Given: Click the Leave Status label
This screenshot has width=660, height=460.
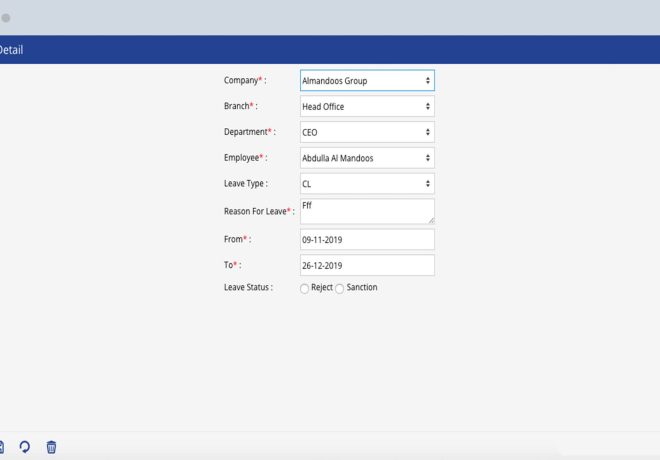Looking at the screenshot, I should [x=248, y=288].
